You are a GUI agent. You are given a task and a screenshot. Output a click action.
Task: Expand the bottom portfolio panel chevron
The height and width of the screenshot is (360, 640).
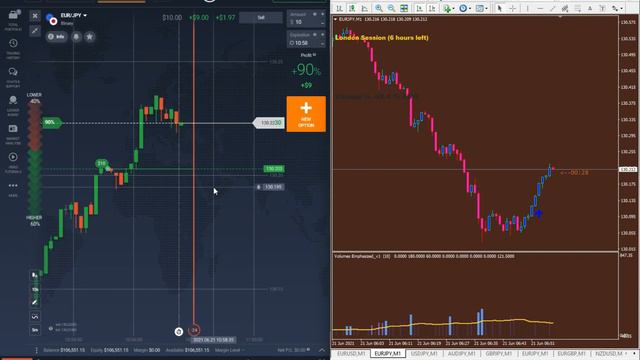(x=322, y=350)
